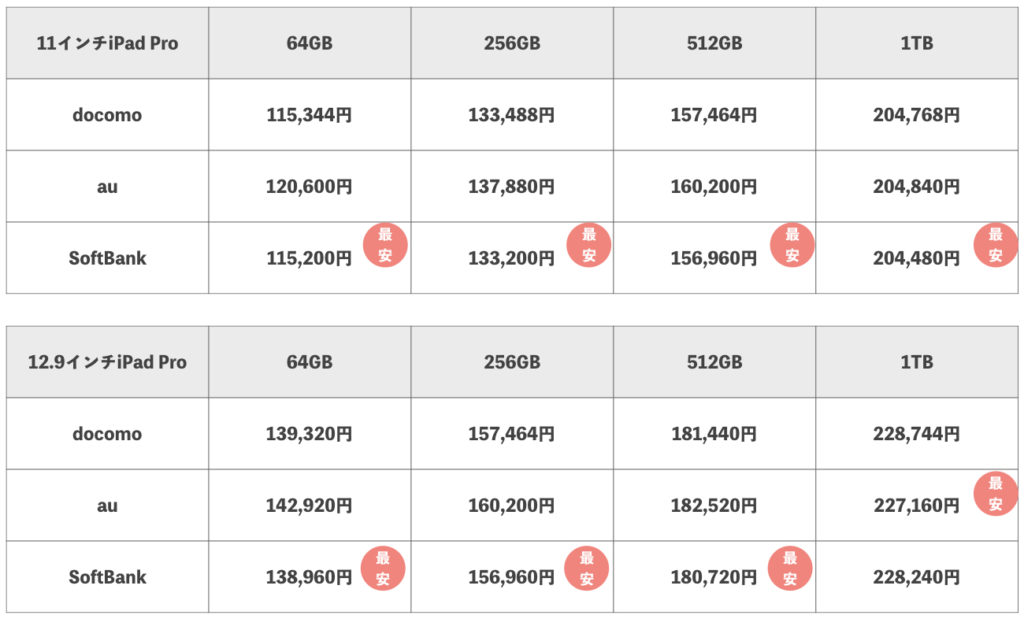The image size is (1024, 630).
Task: Click the 204,768円 price cell
Action: click(x=916, y=115)
